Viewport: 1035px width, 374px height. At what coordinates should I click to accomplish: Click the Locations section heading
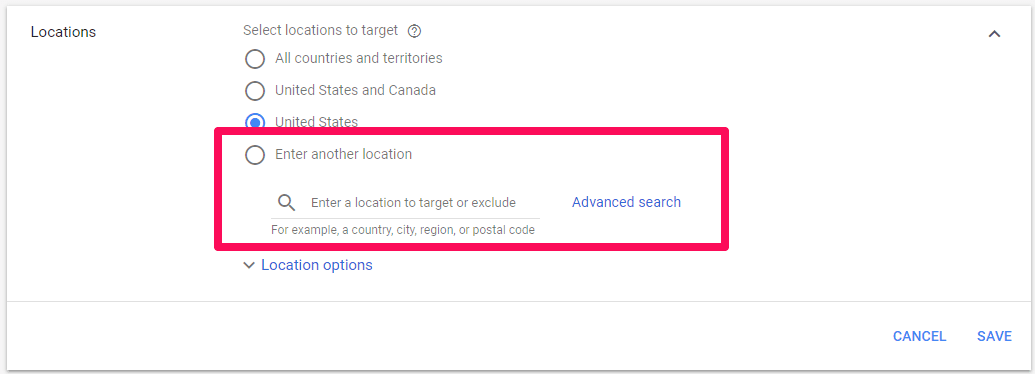tap(63, 32)
